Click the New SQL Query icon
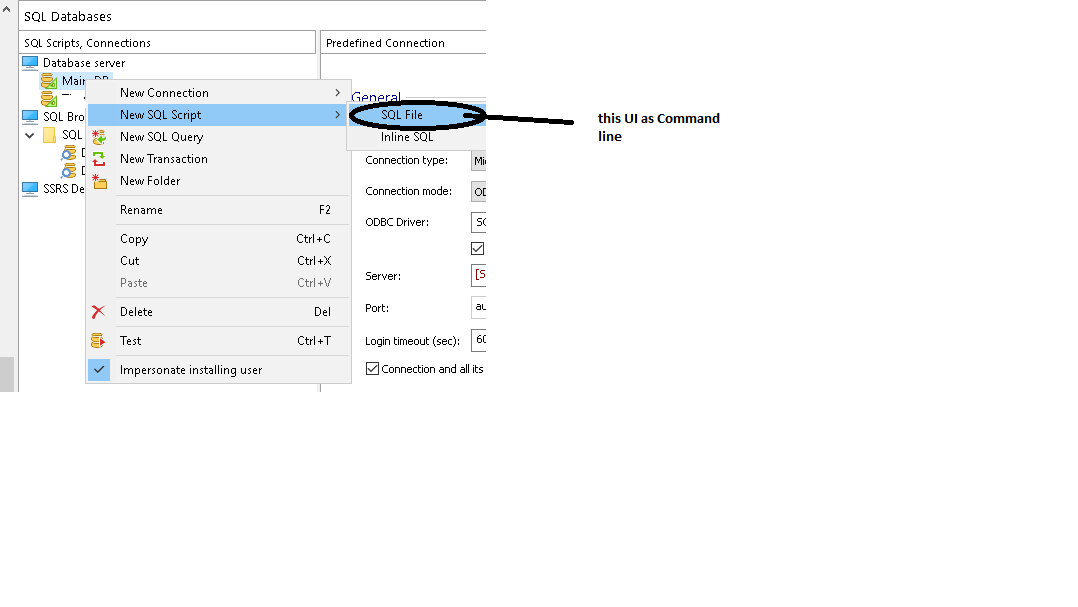The height and width of the screenshot is (607, 1078). [x=99, y=137]
